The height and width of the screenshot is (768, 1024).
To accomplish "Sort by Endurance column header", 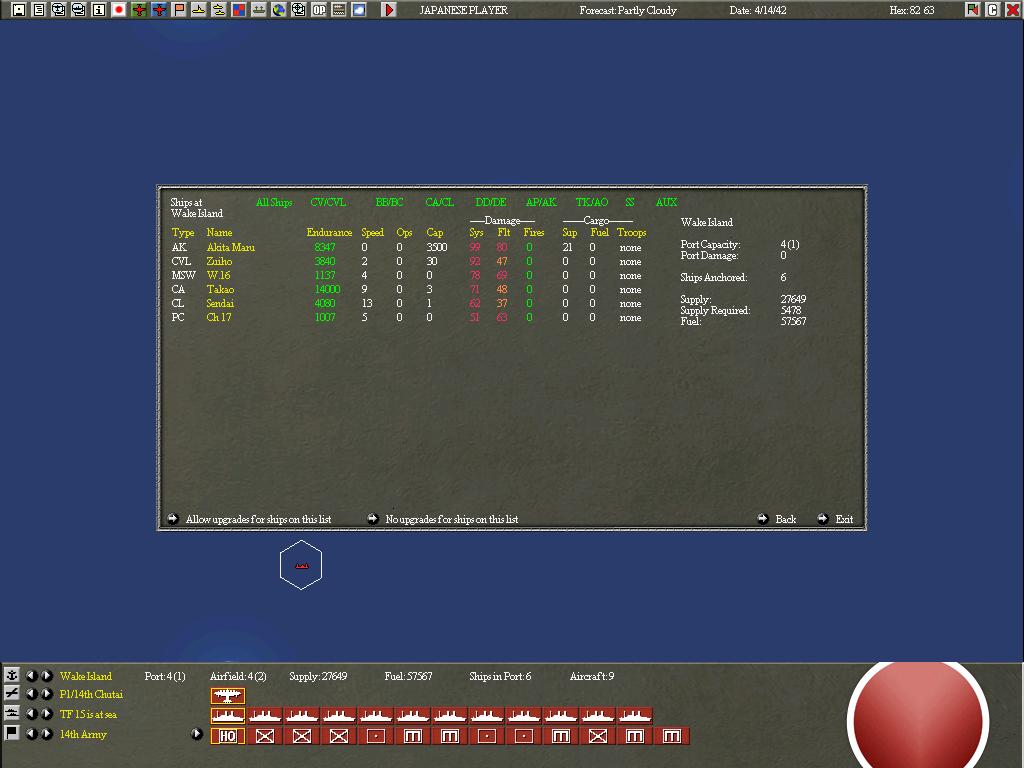I will pyautogui.click(x=329, y=232).
